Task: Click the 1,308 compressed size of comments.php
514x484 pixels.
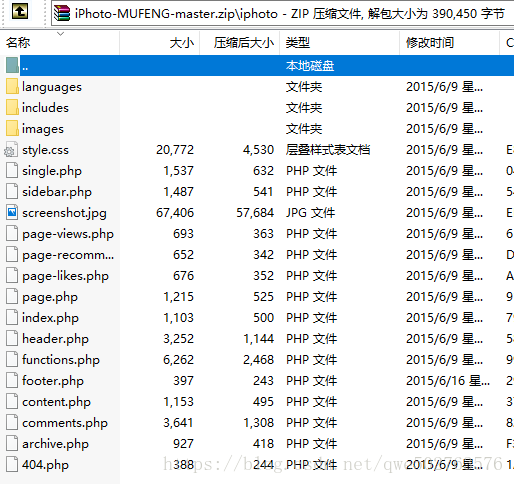Action: (259, 423)
